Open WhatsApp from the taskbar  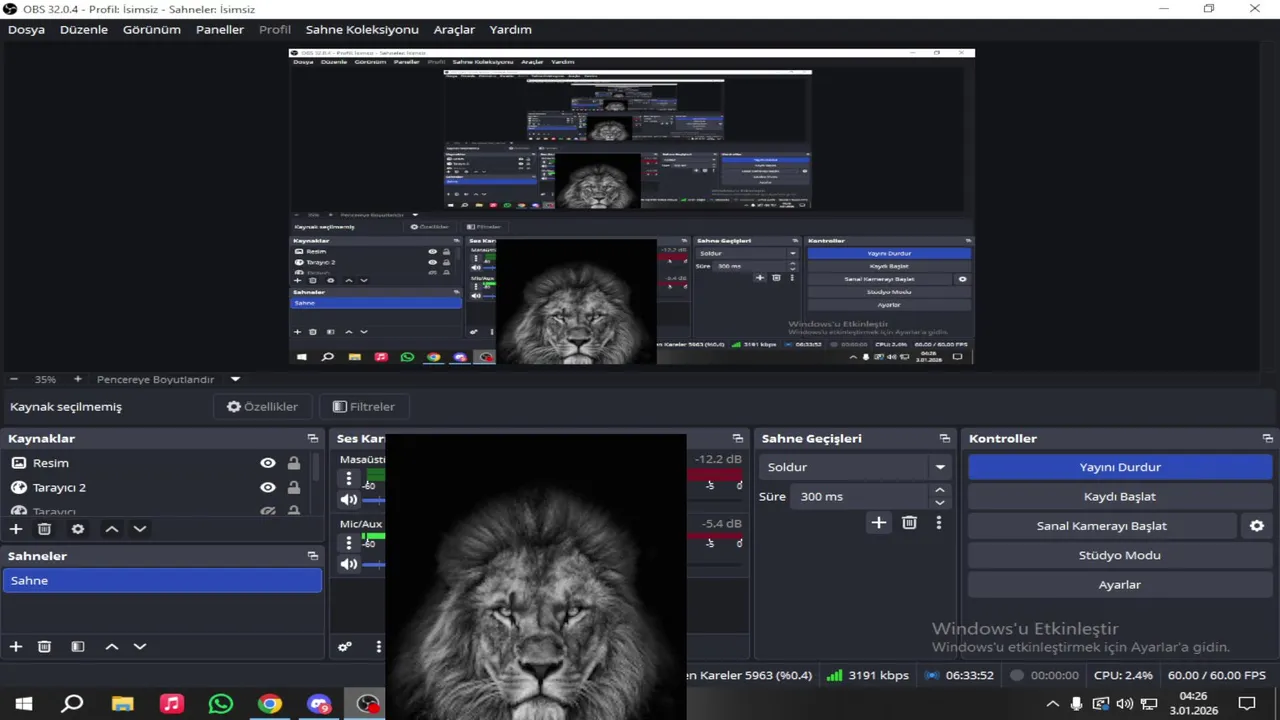point(221,704)
